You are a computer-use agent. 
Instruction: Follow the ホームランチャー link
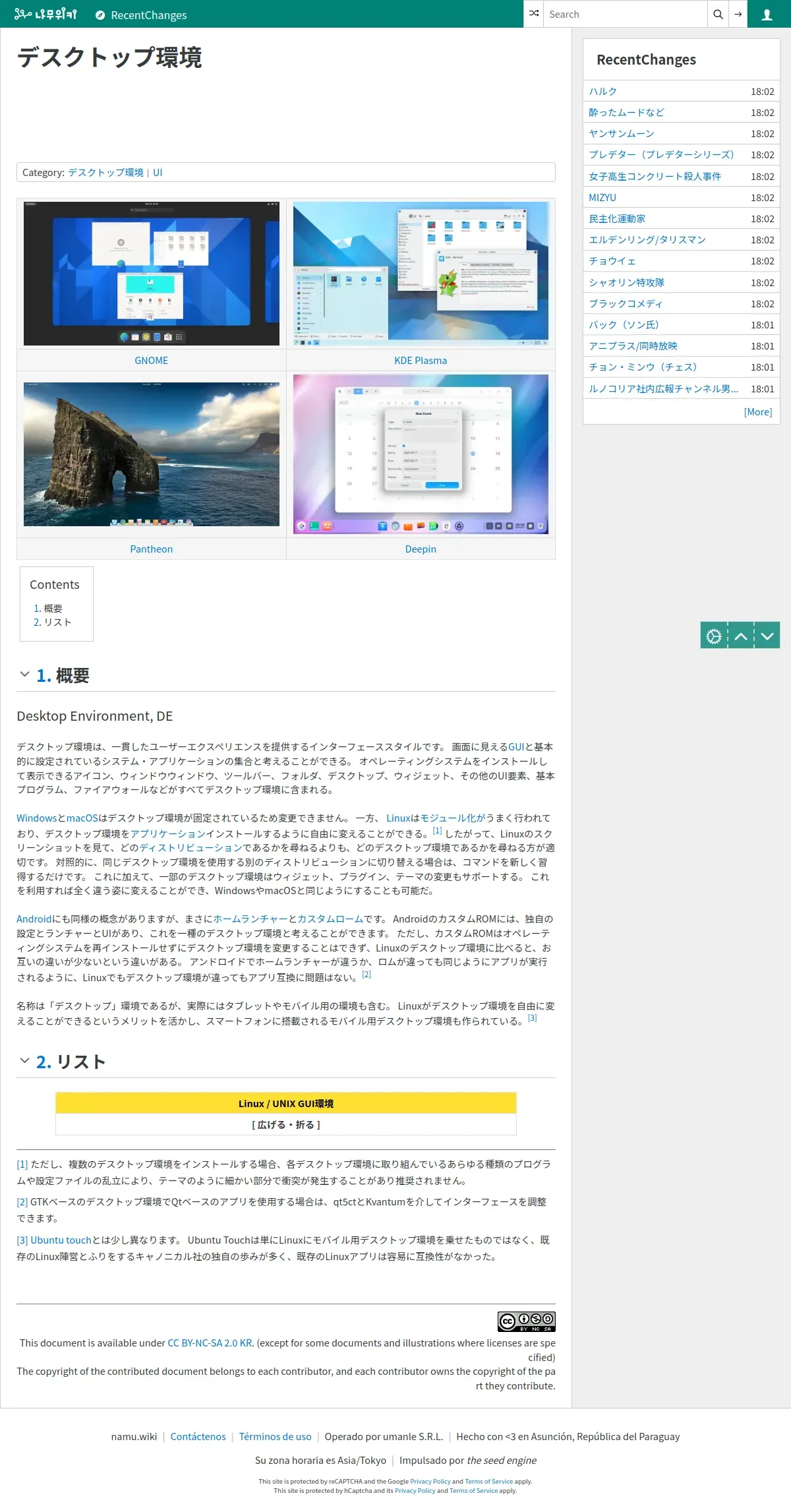coord(250,919)
